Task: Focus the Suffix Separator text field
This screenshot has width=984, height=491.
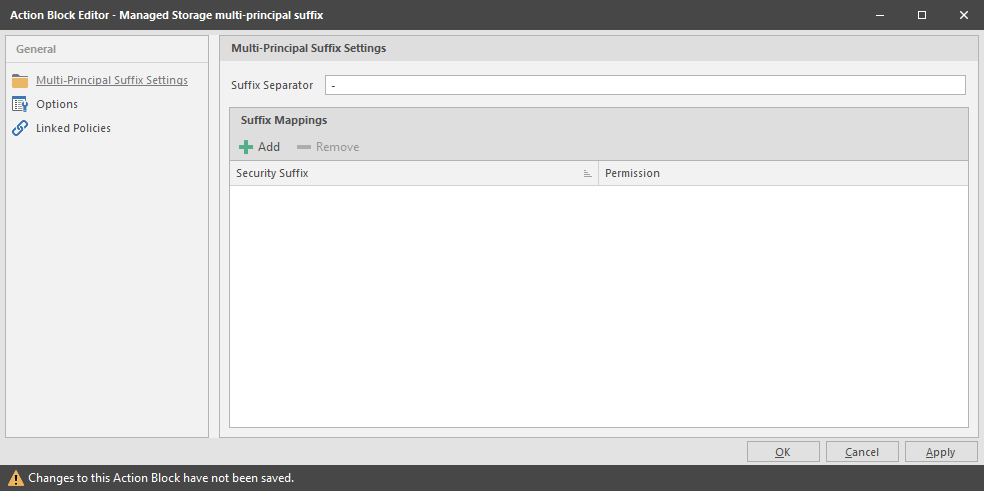Action: 645,85
